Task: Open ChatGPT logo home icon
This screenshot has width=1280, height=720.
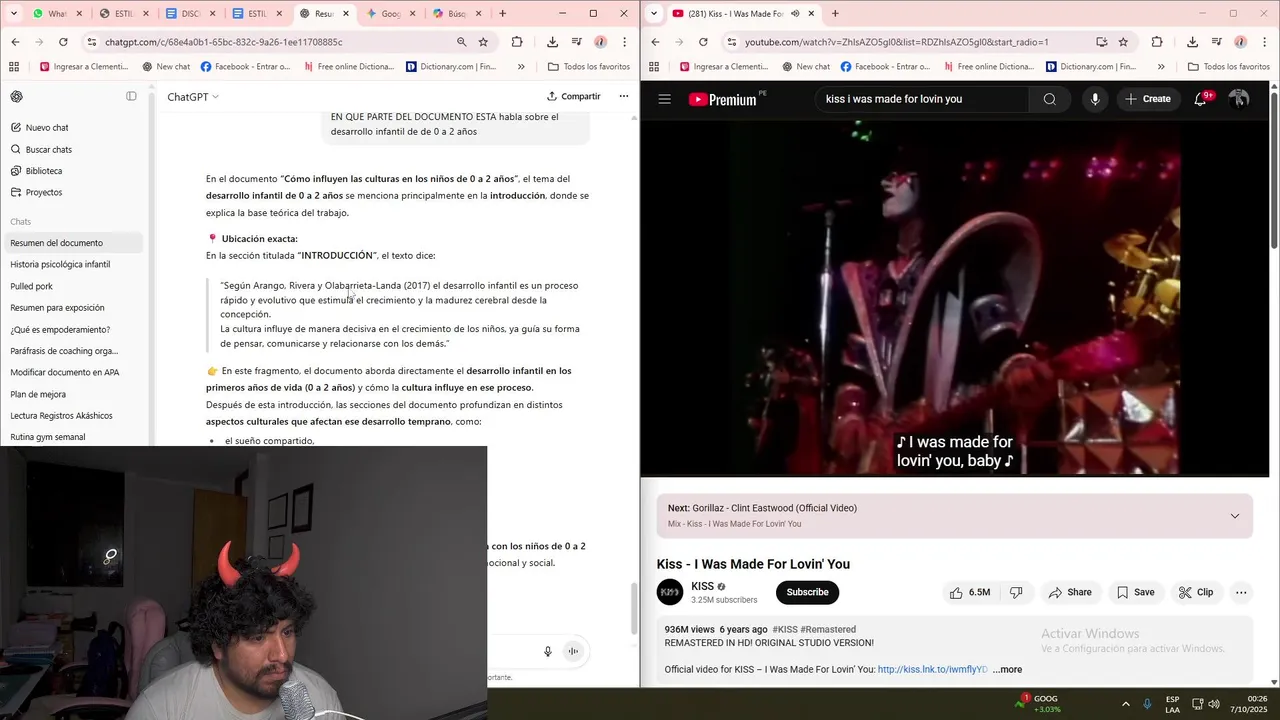Action: (17, 97)
